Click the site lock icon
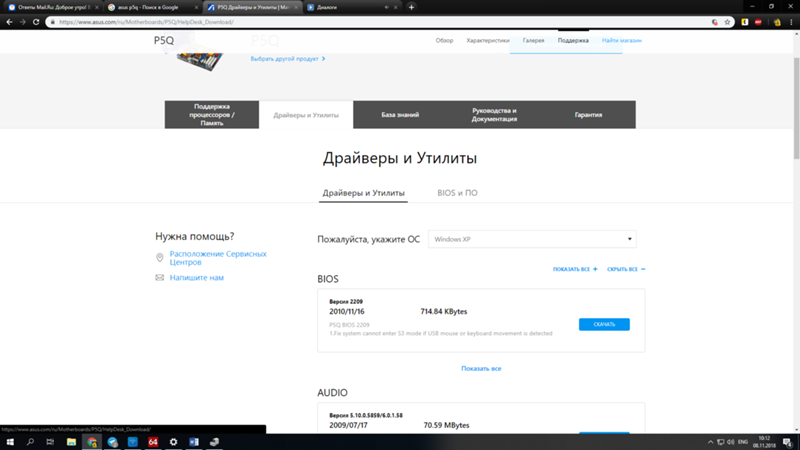The height and width of the screenshot is (450, 800). tap(52, 22)
